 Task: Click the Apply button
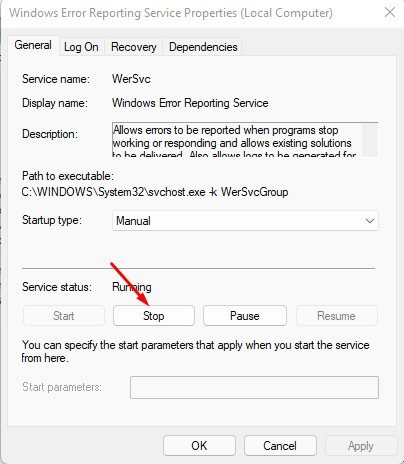(x=361, y=446)
